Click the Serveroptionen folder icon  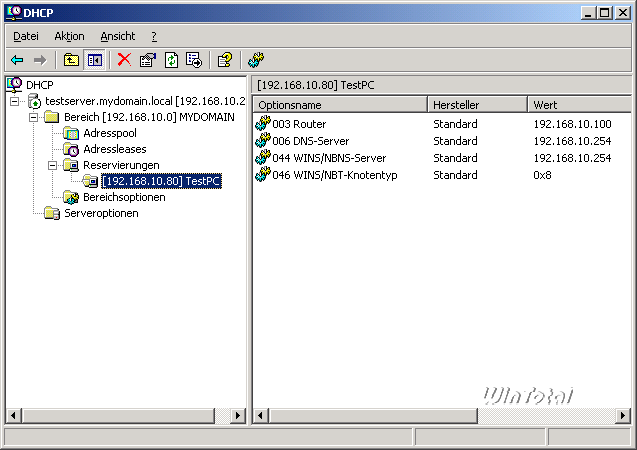pos(52,213)
